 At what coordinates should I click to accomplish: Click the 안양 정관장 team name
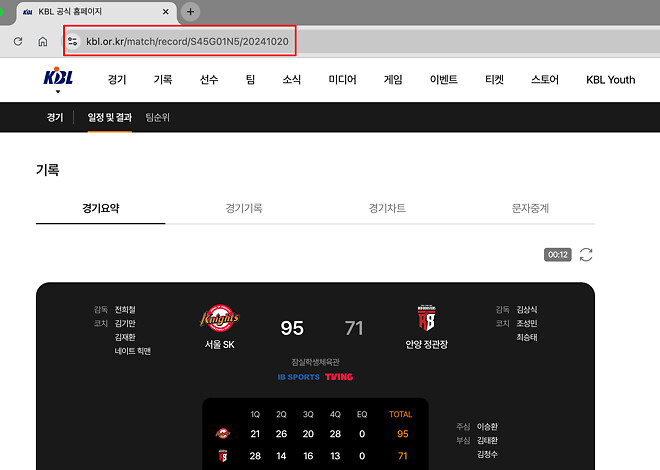click(x=426, y=345)
